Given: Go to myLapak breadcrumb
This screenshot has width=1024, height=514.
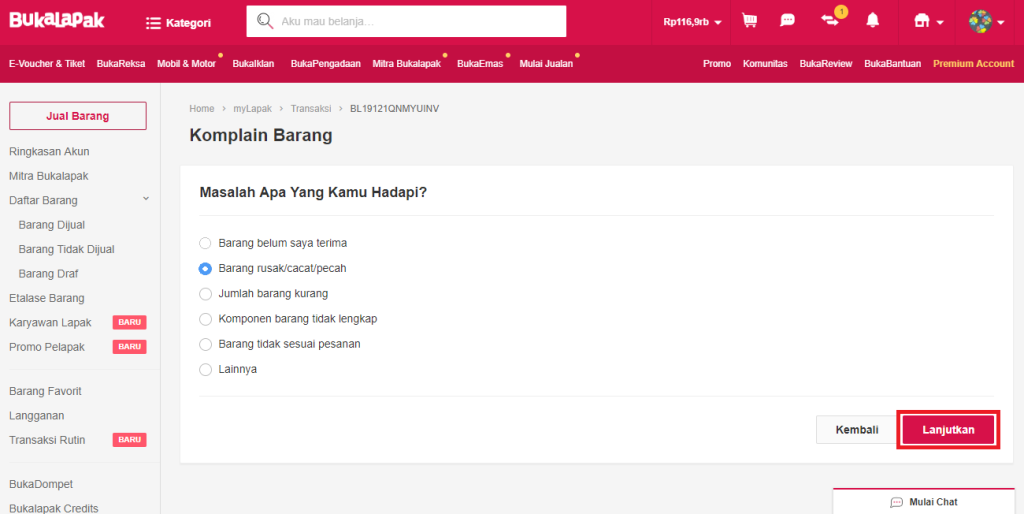Looking at the screenshot, I should point(252,108).
